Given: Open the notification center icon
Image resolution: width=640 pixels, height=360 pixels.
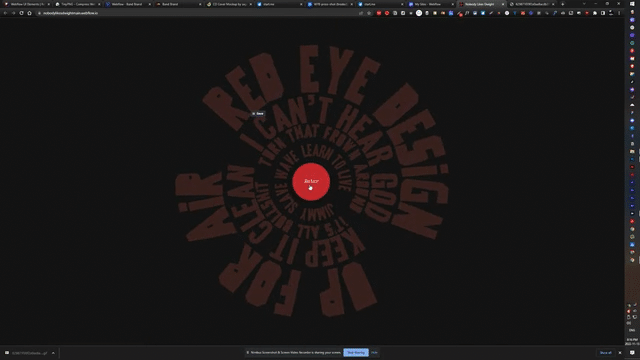Looking at the screenshot, I should pyautogui.click(x=632, y=353).
